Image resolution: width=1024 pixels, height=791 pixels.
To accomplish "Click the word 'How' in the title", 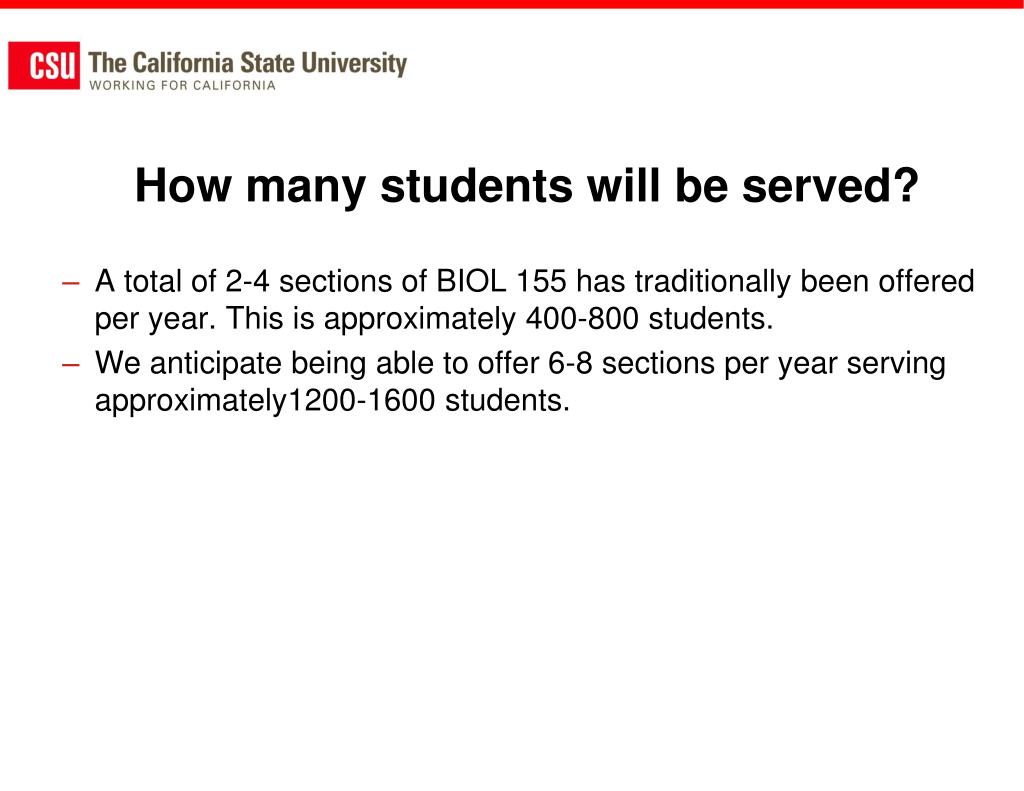I will (x=183, y=186).
